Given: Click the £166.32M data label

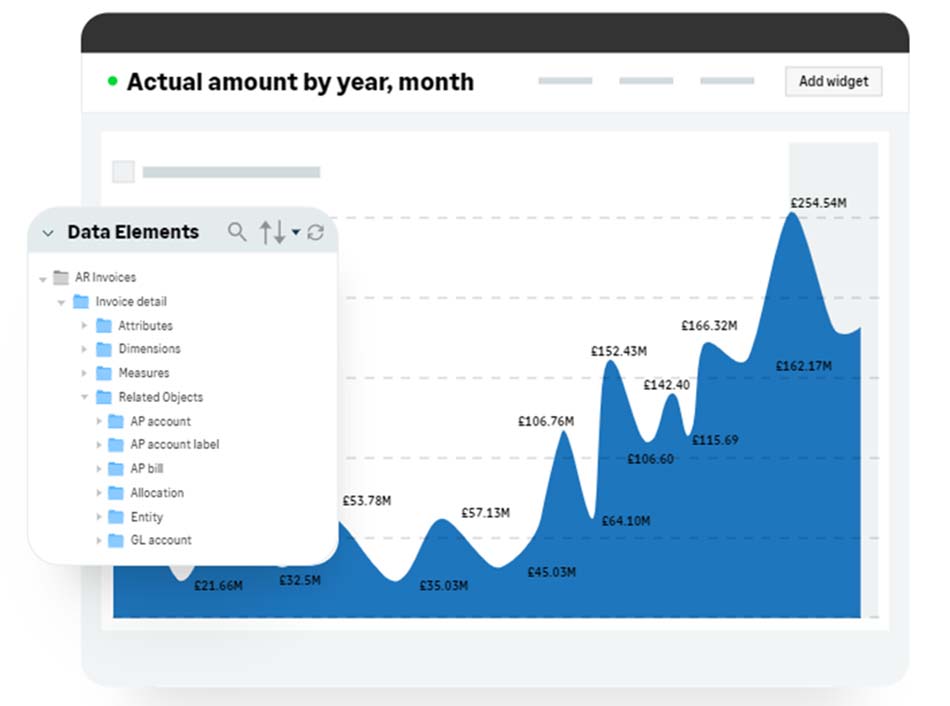Looking at the screenshot, I should (x=709, y=326).
